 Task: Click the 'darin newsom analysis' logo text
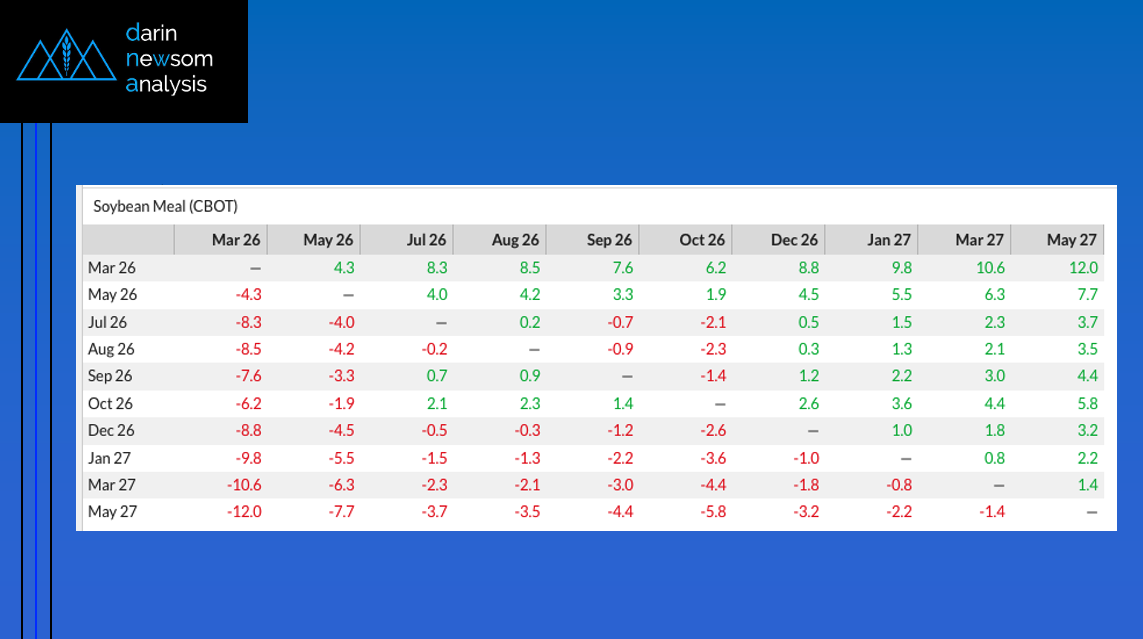(169, 59)
